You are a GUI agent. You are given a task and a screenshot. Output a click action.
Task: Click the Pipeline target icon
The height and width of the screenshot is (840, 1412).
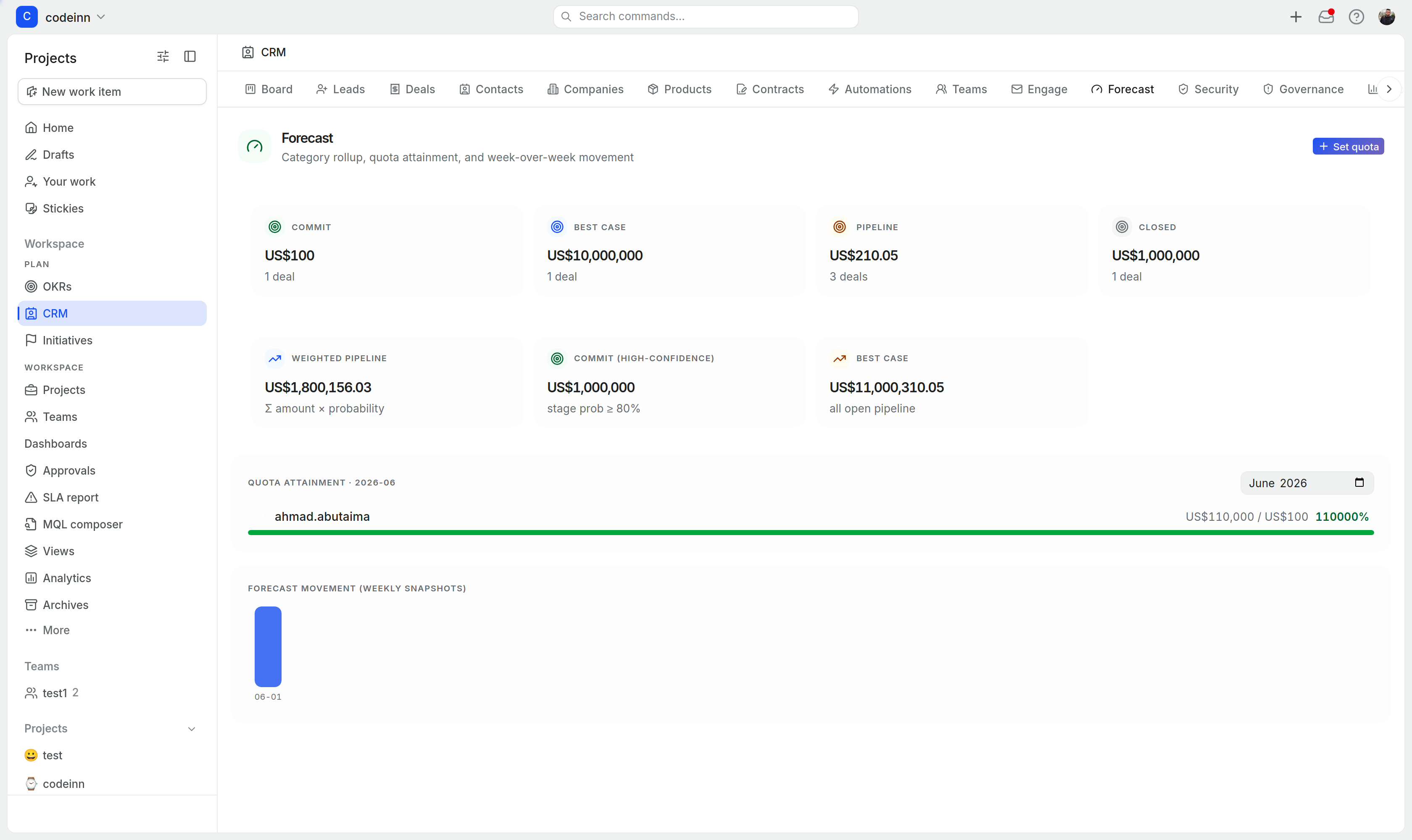839,227
